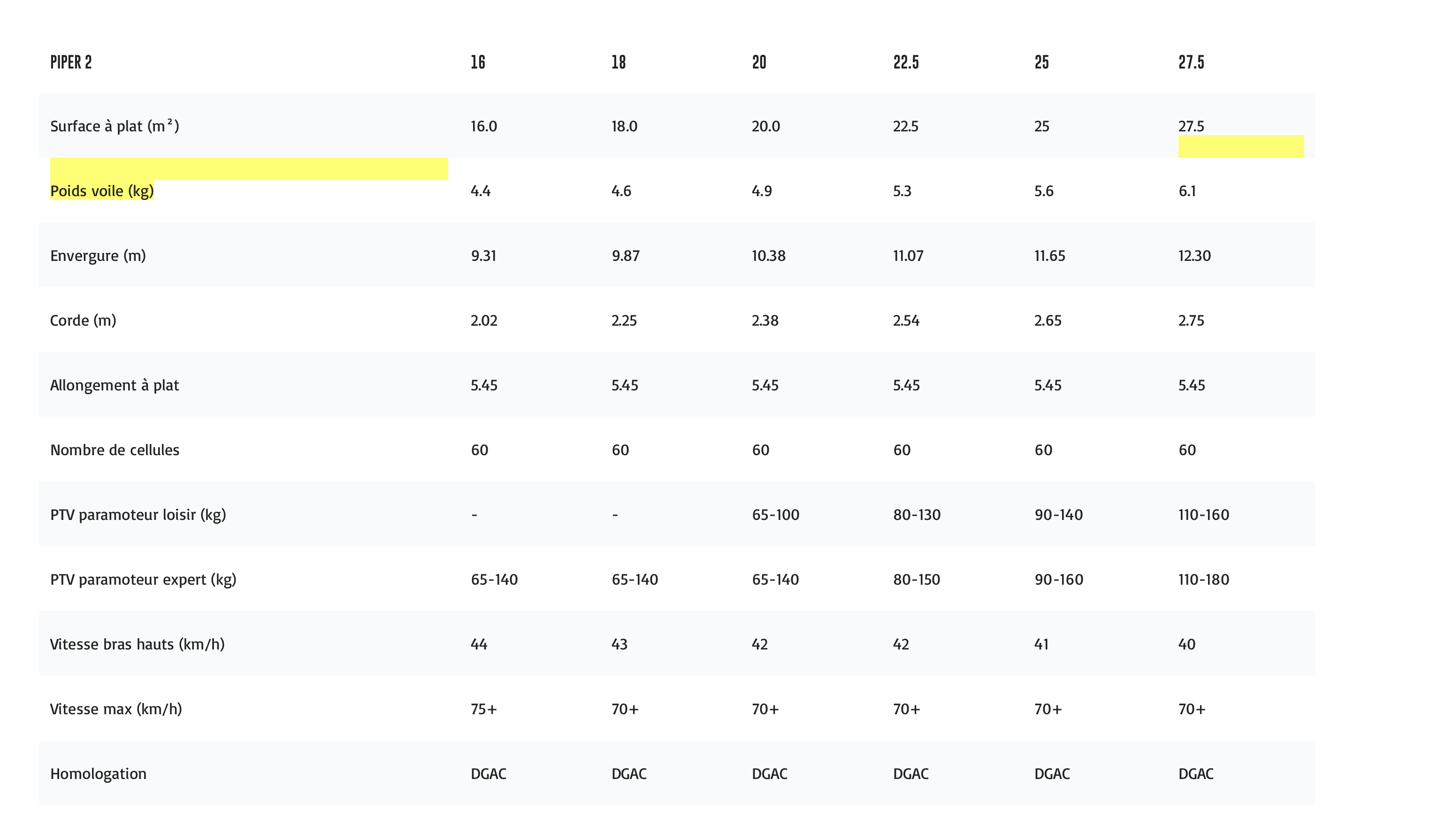Click the PIPER 2 table header
The width and height of the screenshot is (1453, 840).
point(71,62)
